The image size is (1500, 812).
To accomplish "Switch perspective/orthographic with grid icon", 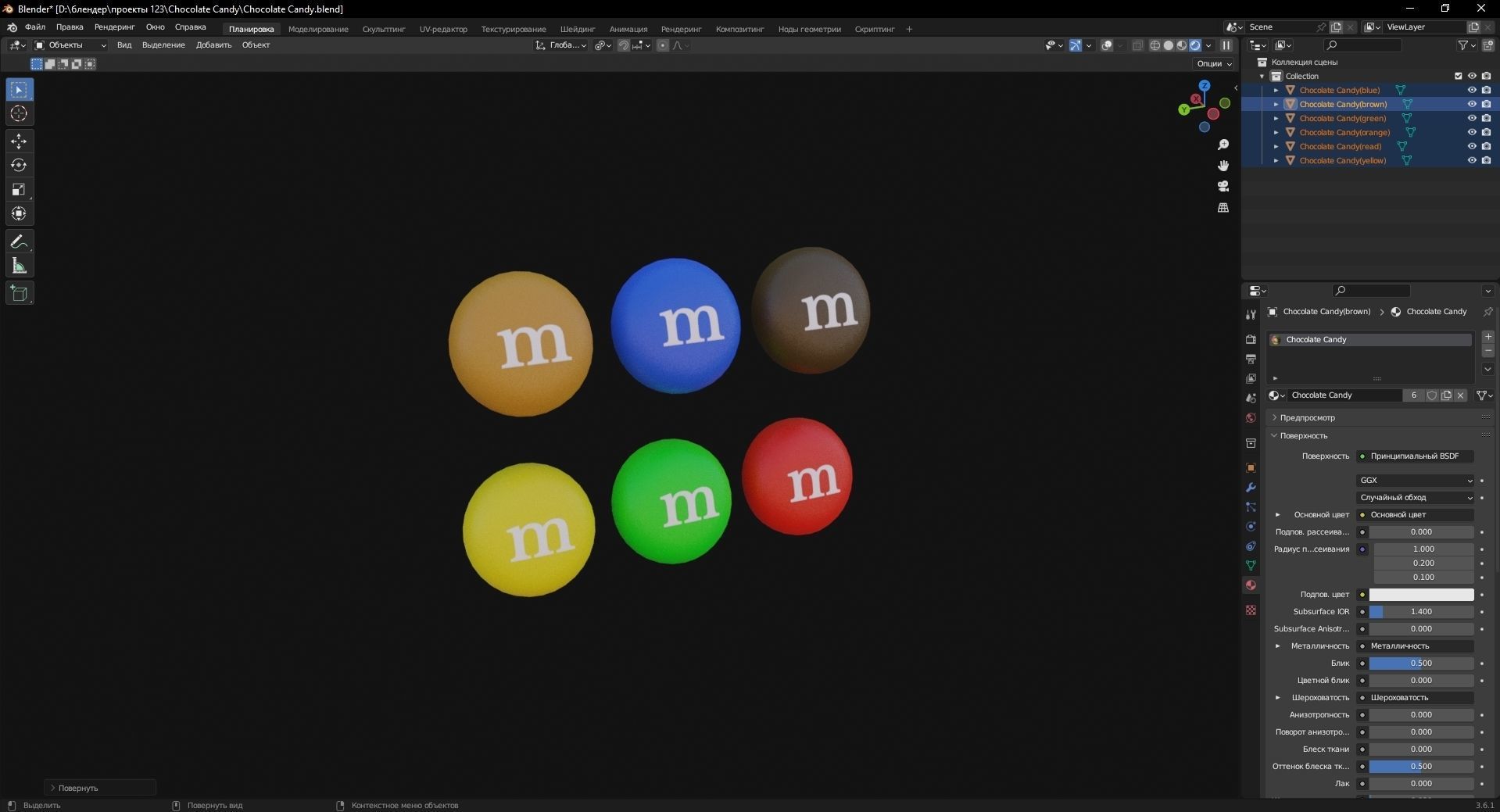I will 1223,207.
